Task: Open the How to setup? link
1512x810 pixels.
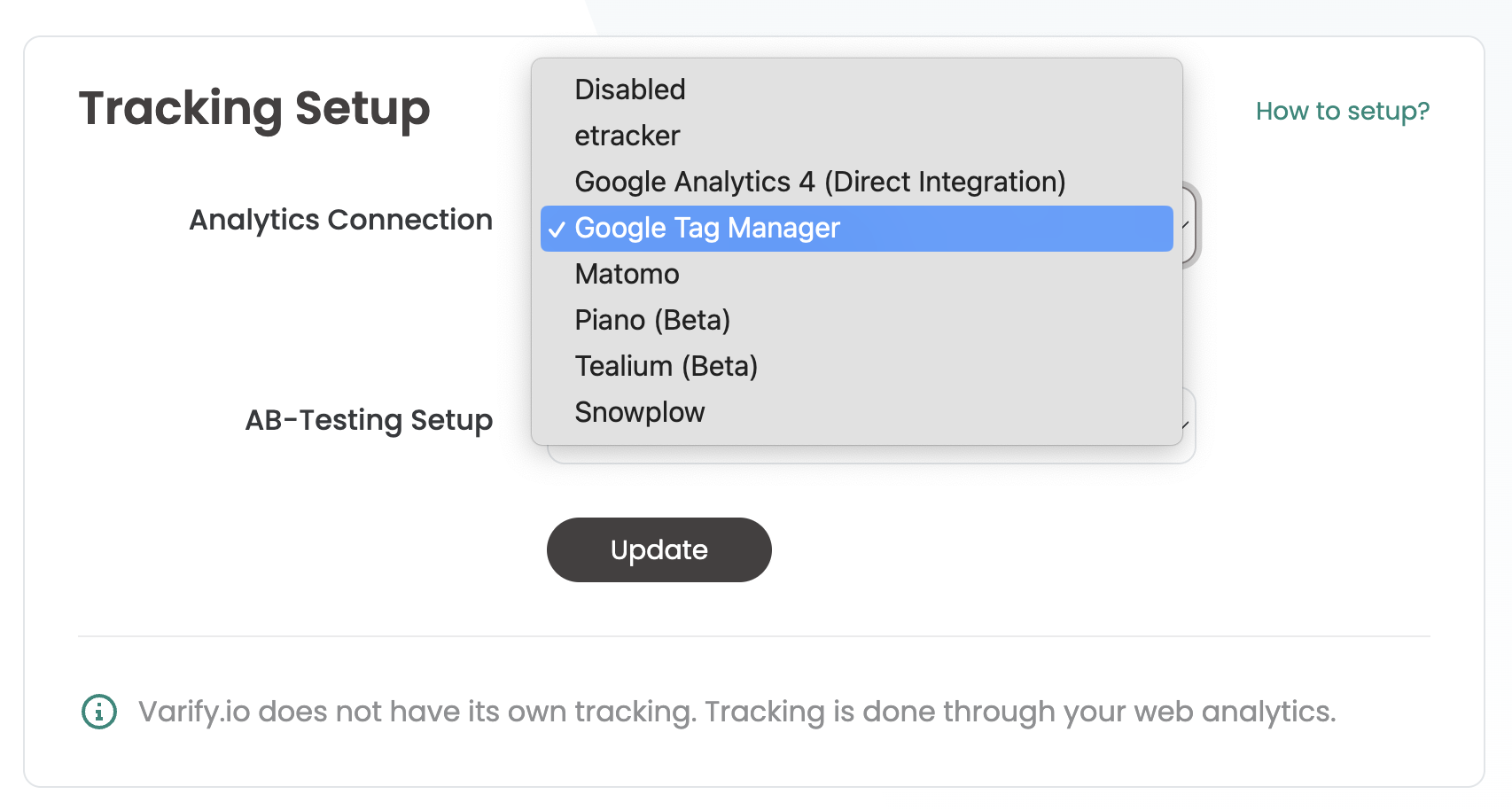Action: (1343, 112)
